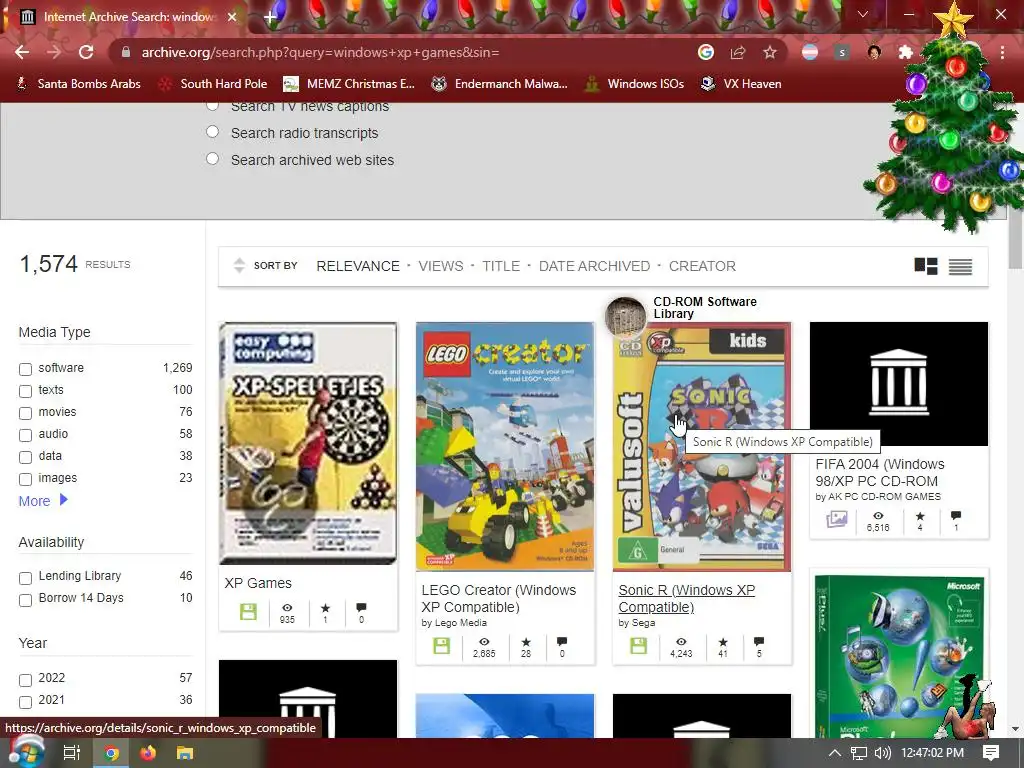Click the LEGO Creator cover thumbnail
1024x768 pixels.
(505, 446)
